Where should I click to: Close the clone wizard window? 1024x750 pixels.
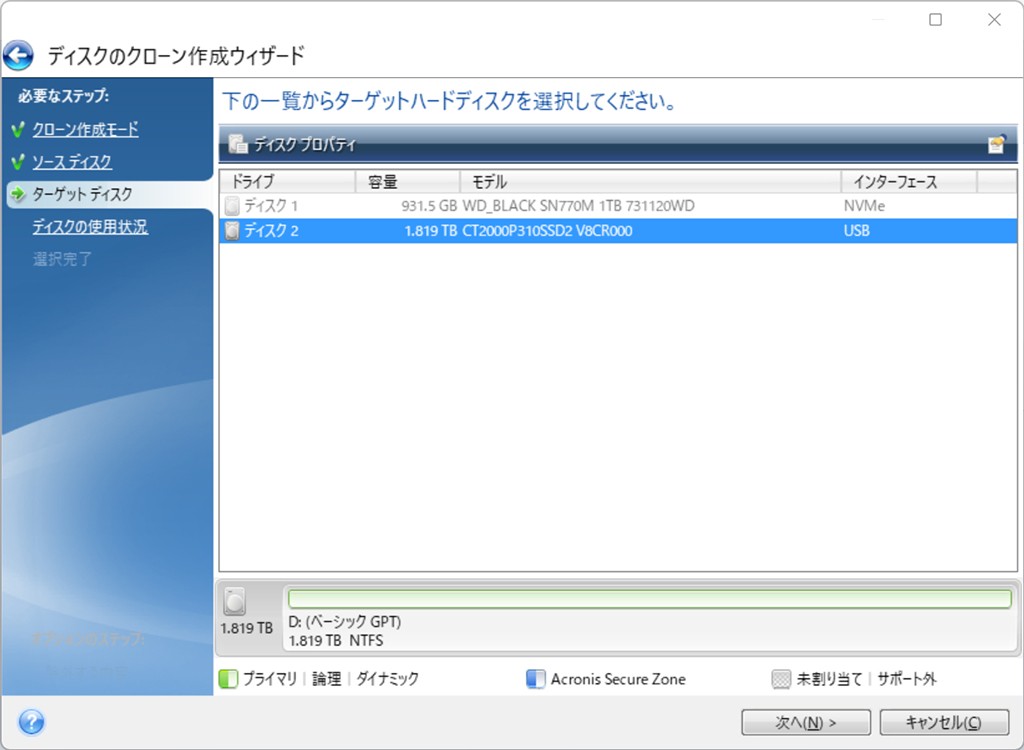(994, 20)
